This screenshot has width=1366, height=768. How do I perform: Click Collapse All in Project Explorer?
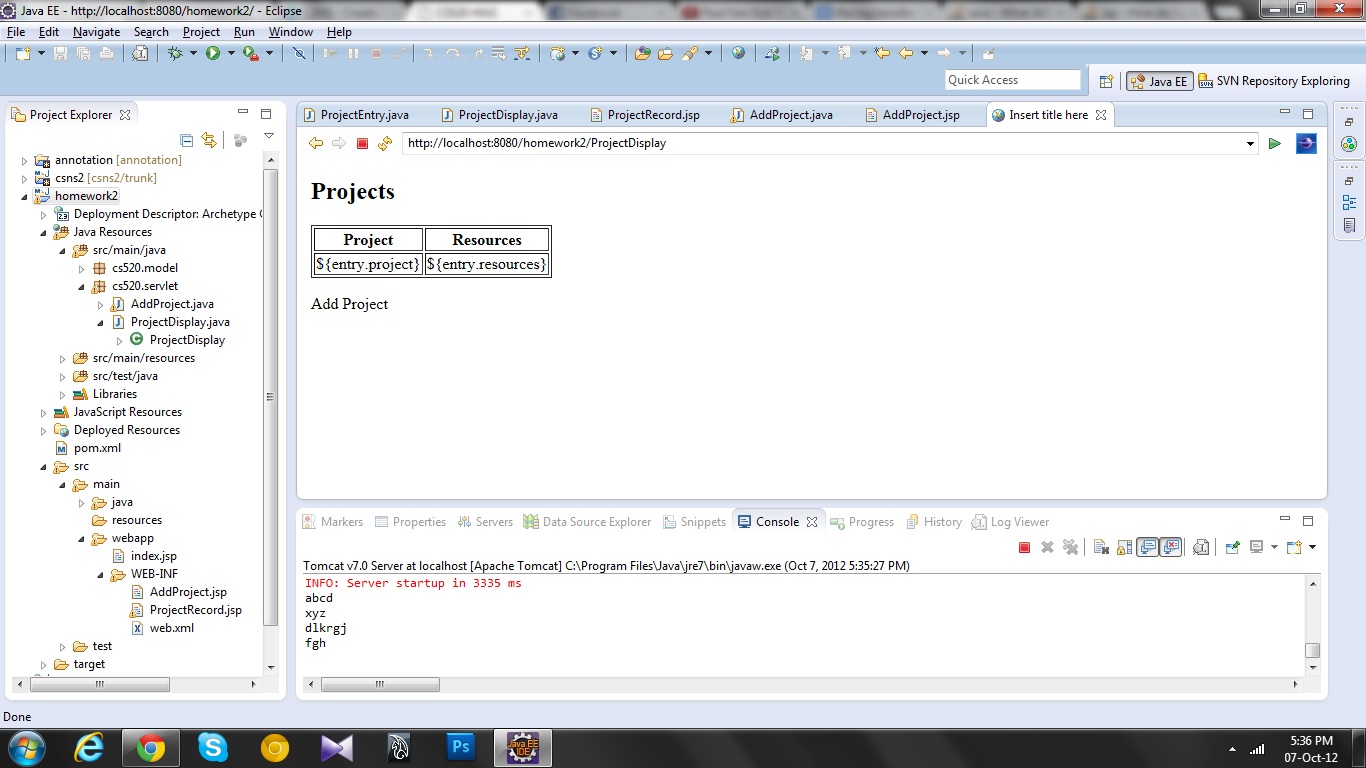click(x=186, y=140)
